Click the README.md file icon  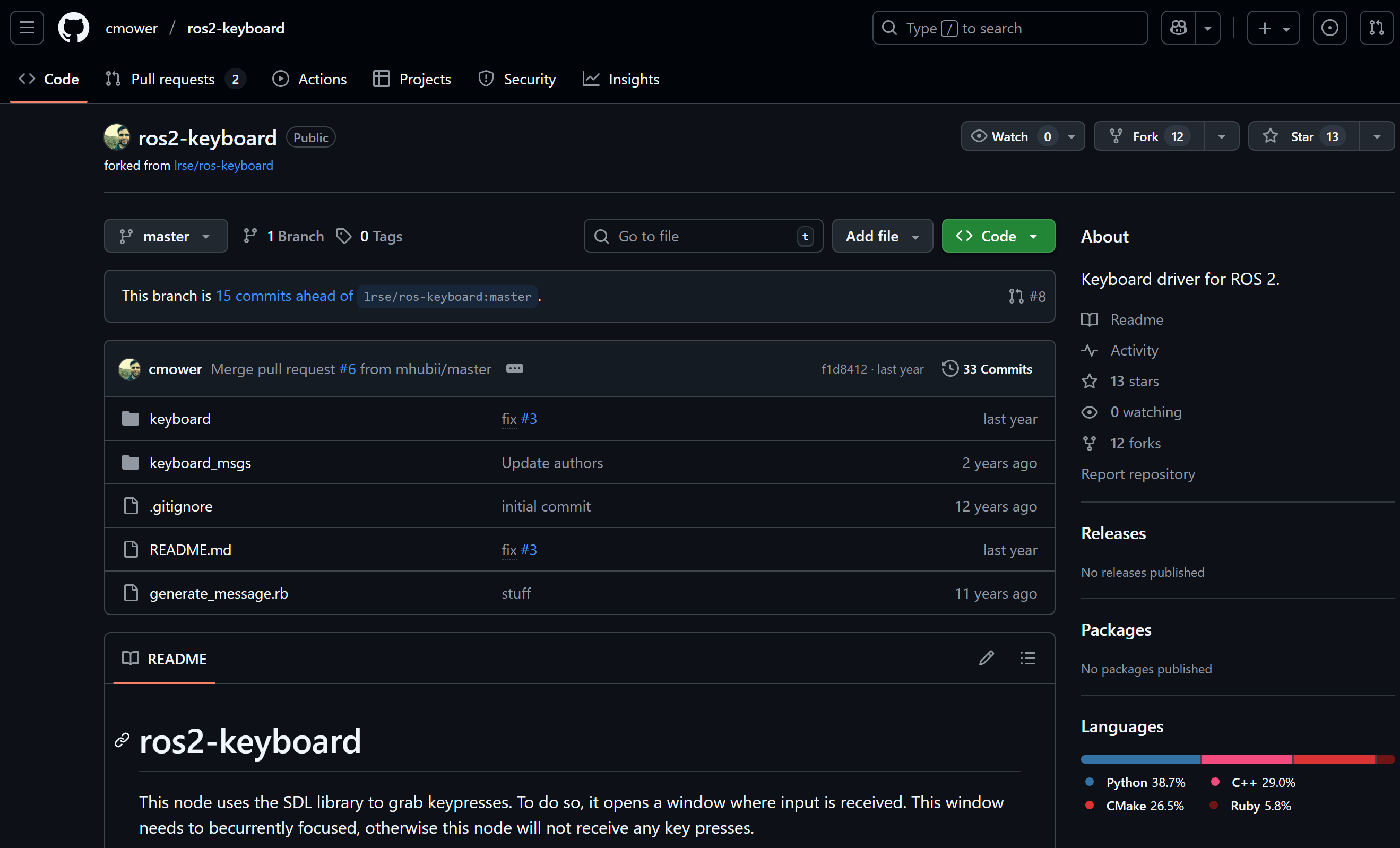point(131,549)
